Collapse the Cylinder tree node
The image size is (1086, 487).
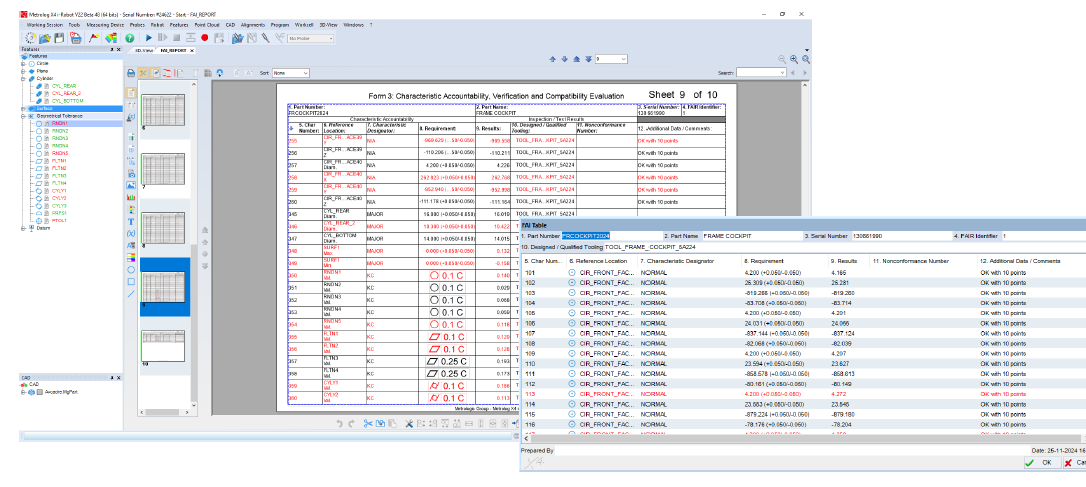pyautogui.click(x=23, y=79)
